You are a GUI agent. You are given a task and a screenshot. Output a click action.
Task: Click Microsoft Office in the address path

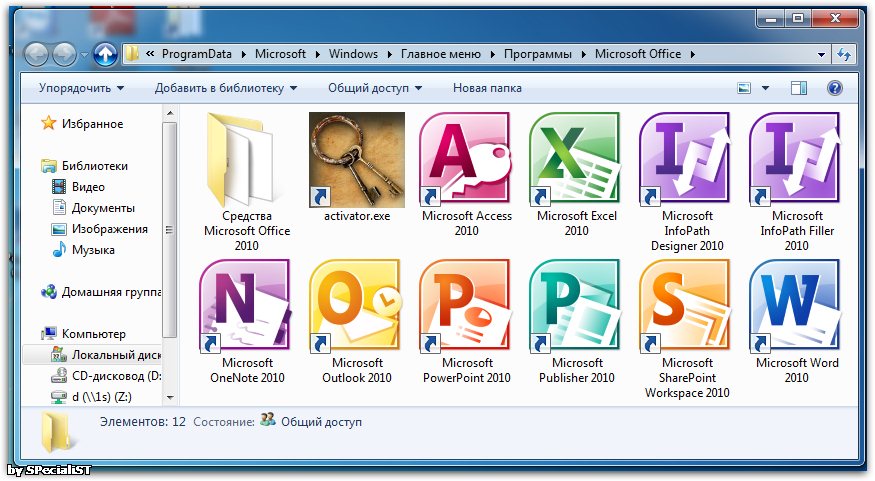pyautogui.click(x=638, y=54)
